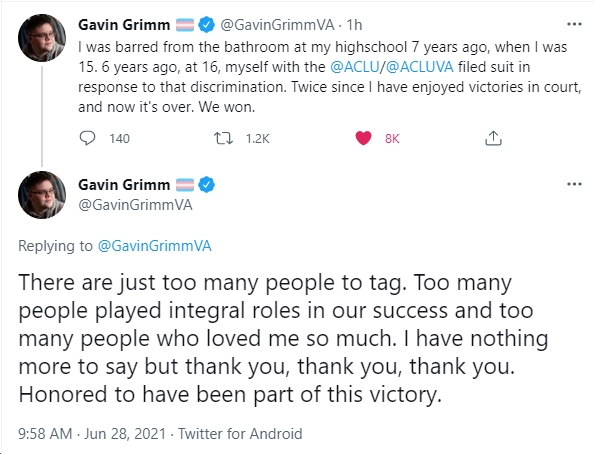Open more options on the reply tweet

(x=574, y=184)
